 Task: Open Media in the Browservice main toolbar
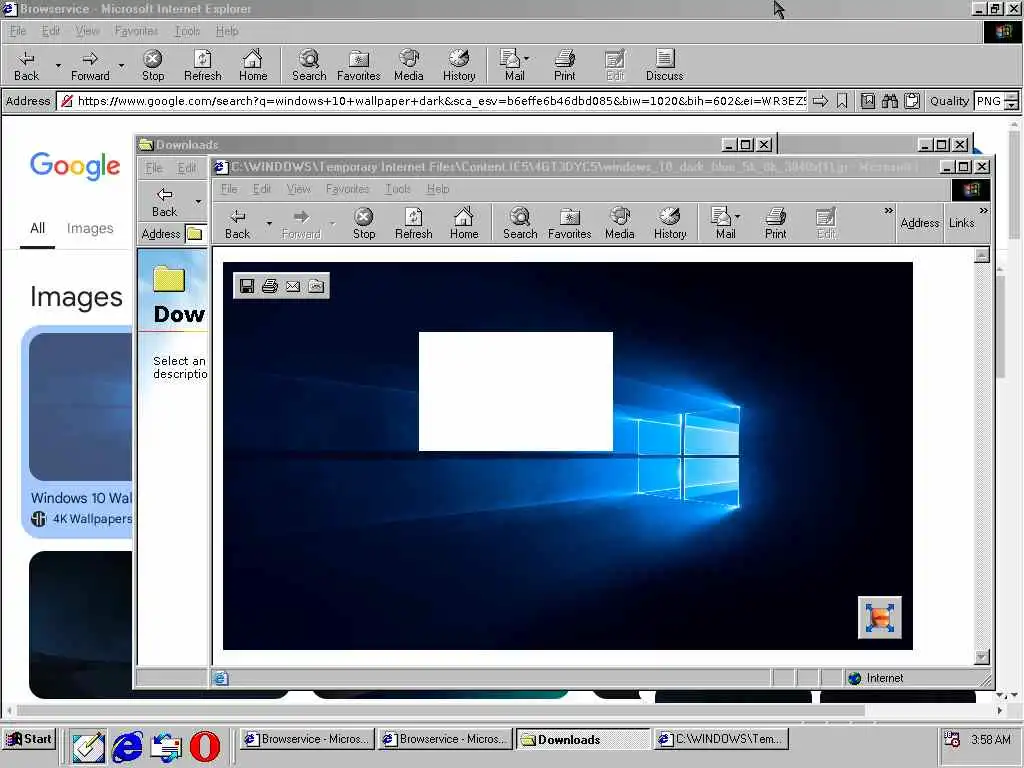[x=409, y=66]
